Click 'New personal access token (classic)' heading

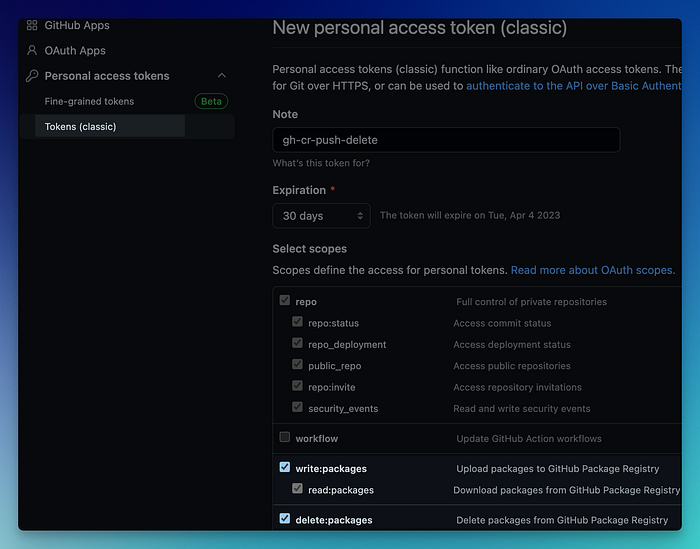[420, 28]
